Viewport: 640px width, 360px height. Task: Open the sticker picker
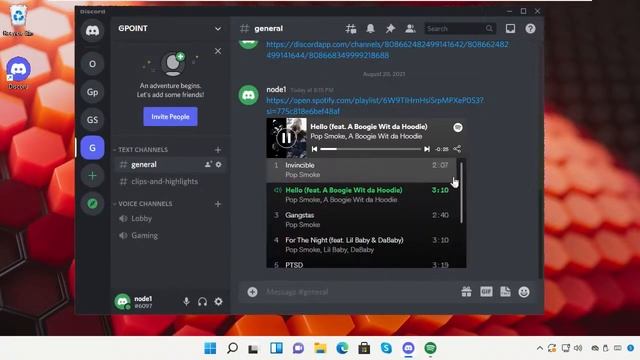[x=505, y=292]
